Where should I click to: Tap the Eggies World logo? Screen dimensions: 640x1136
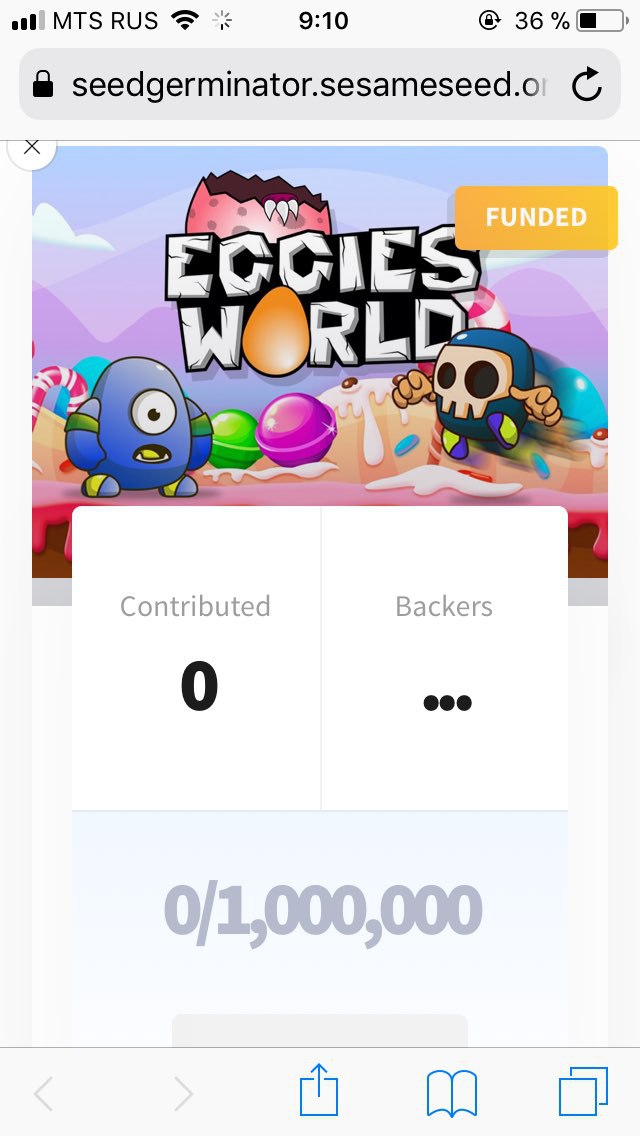coord(323,286)
